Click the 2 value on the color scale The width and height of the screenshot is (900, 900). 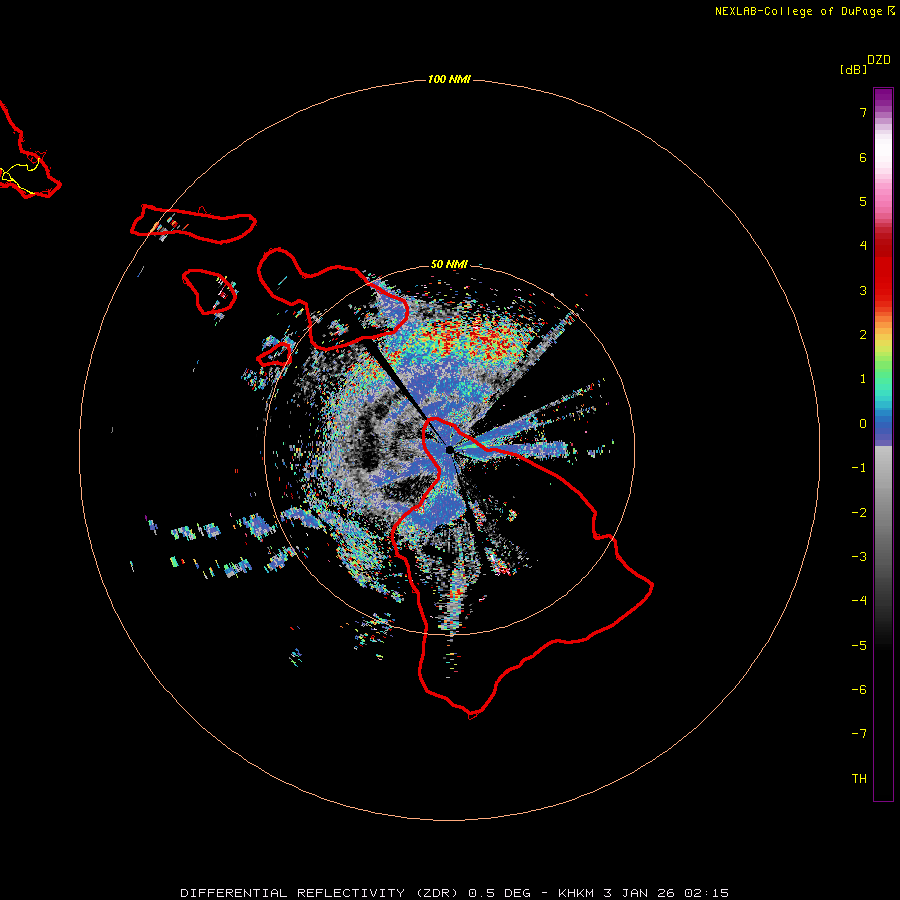[x=863, y=335]
